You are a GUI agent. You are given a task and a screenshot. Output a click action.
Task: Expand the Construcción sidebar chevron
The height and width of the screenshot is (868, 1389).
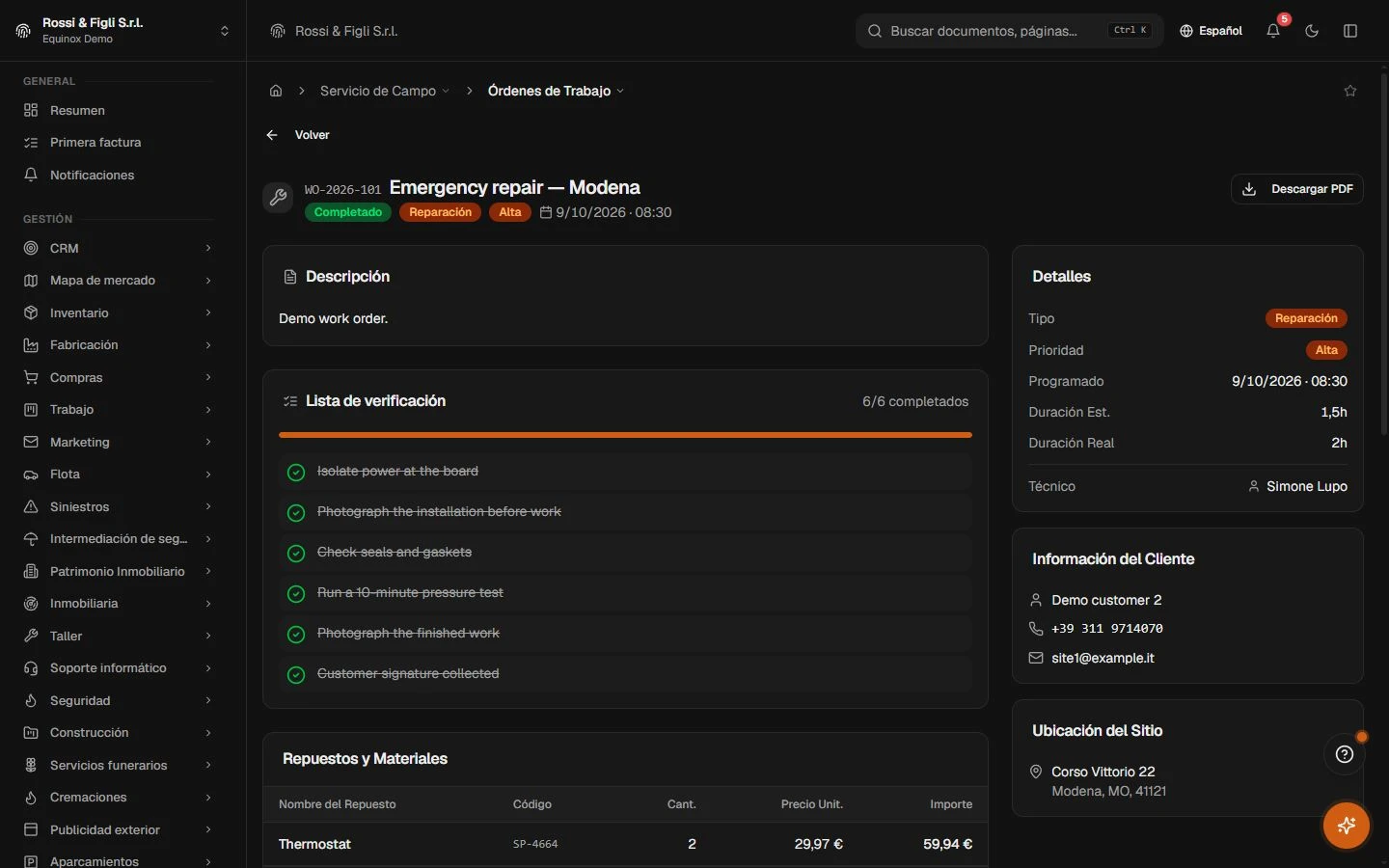pyautogui.click(x=208, y=733)
